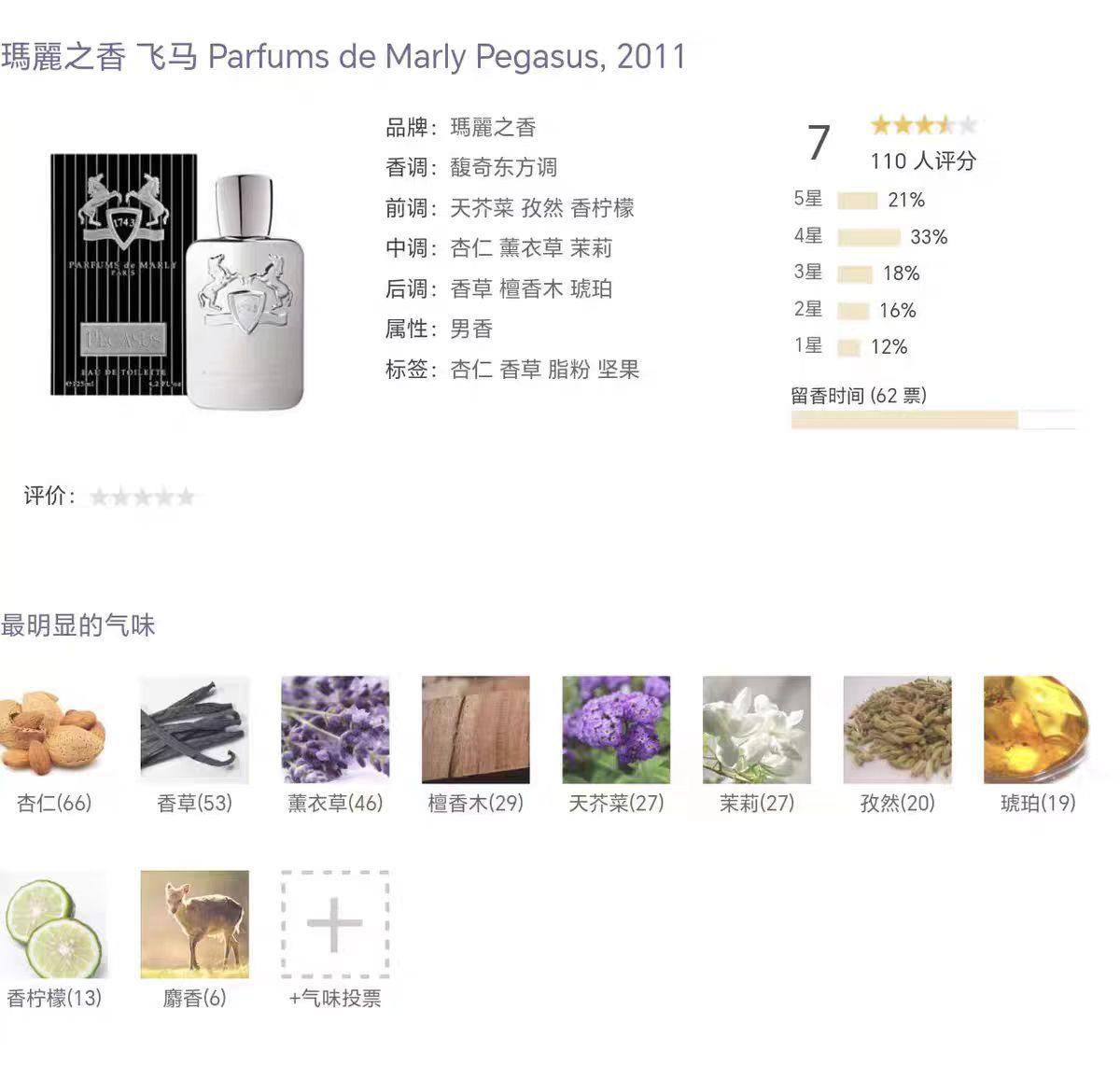
Task: Open the amber 琥珀 scent image
Action: pos(1038,730)
